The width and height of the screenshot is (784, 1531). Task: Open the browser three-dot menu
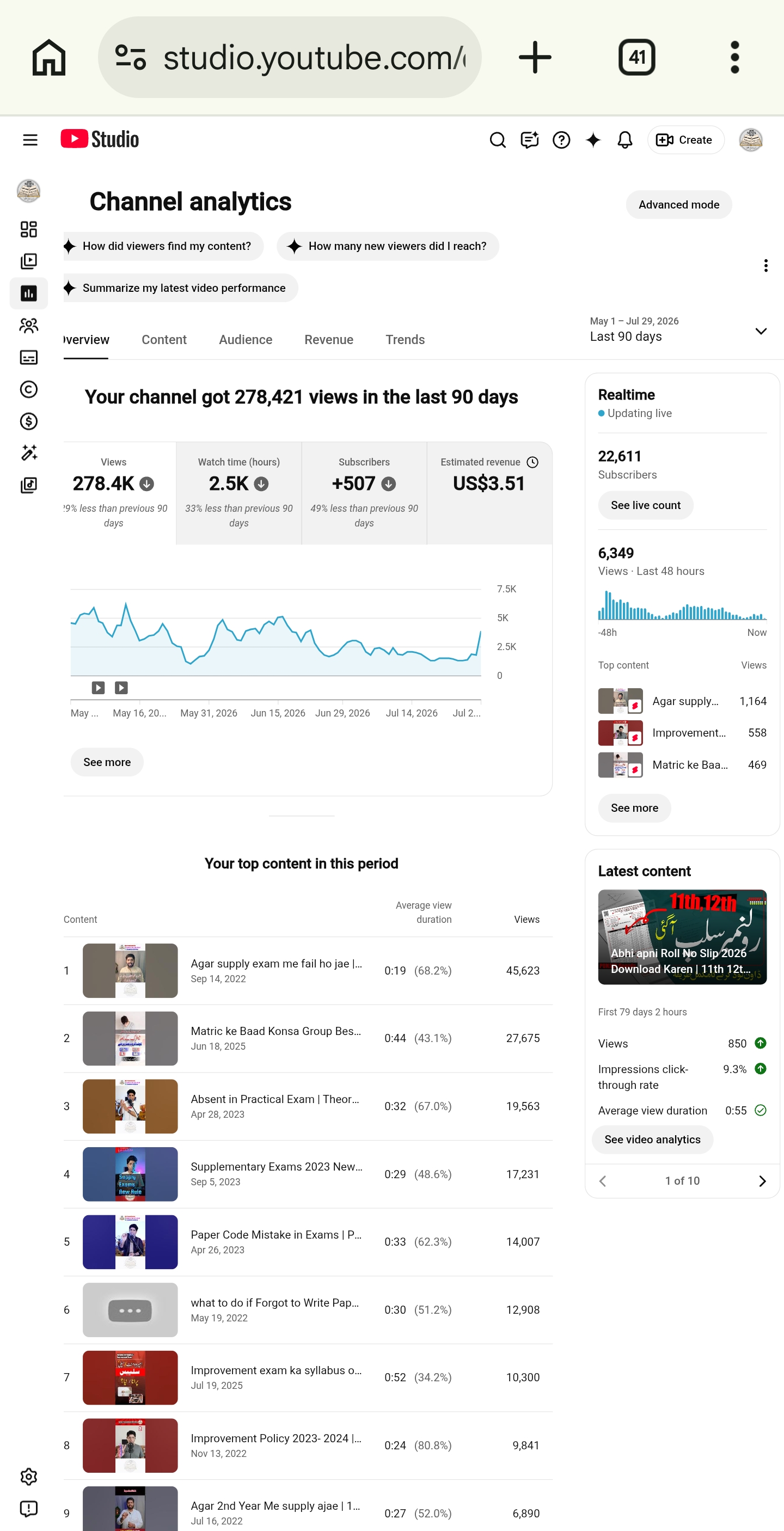(x=734, y=57)
